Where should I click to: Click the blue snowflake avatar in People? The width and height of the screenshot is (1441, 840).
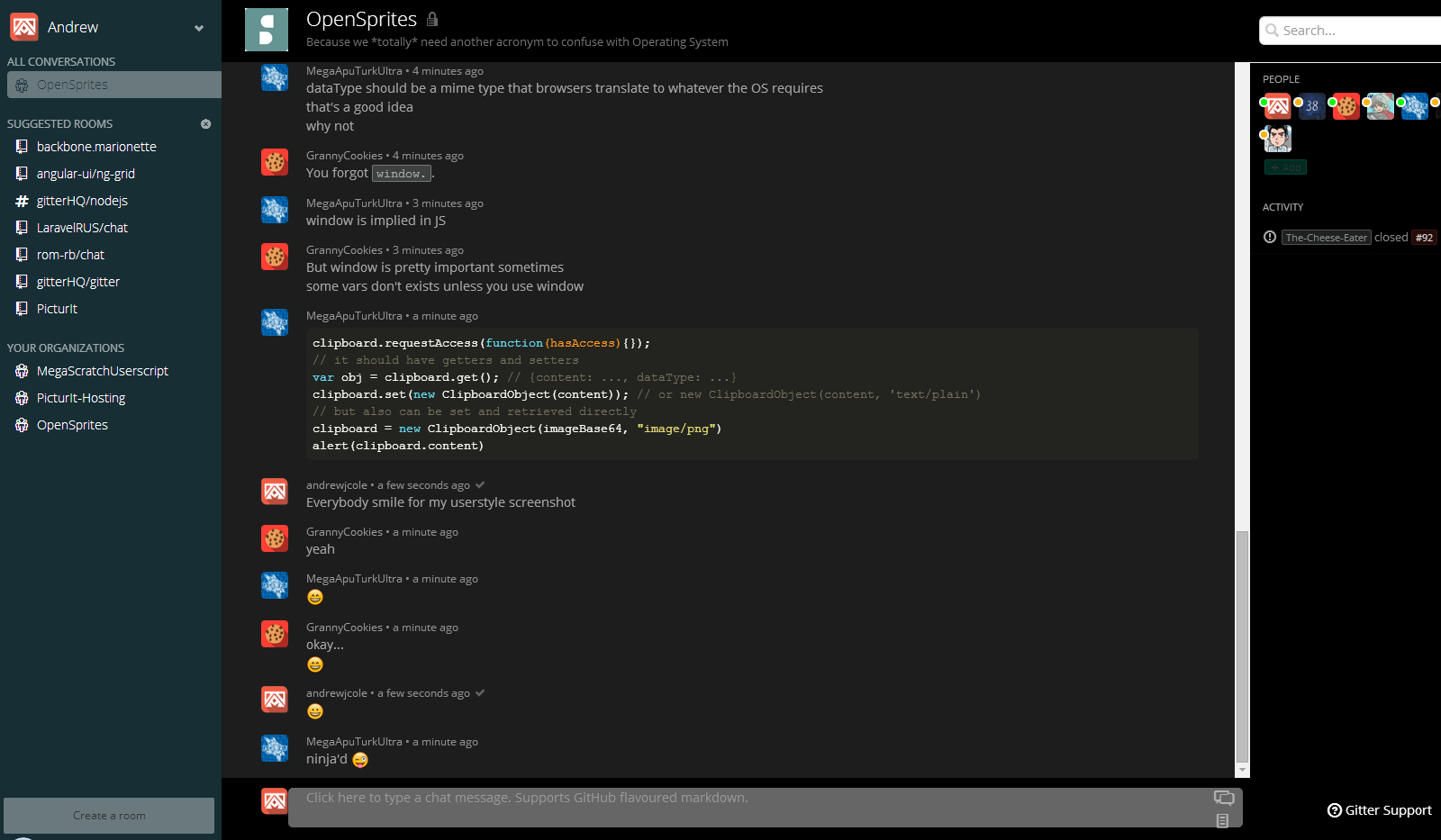point(1414,107)
